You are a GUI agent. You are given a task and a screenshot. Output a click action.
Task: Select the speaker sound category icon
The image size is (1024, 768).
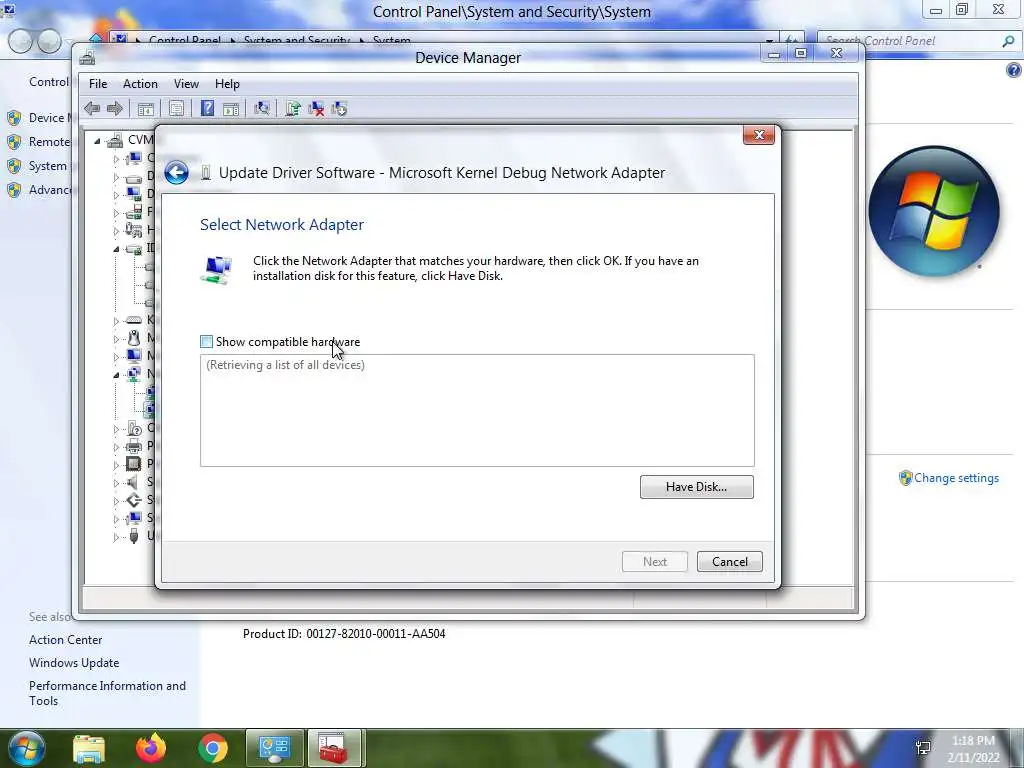(x=133, y=482)
